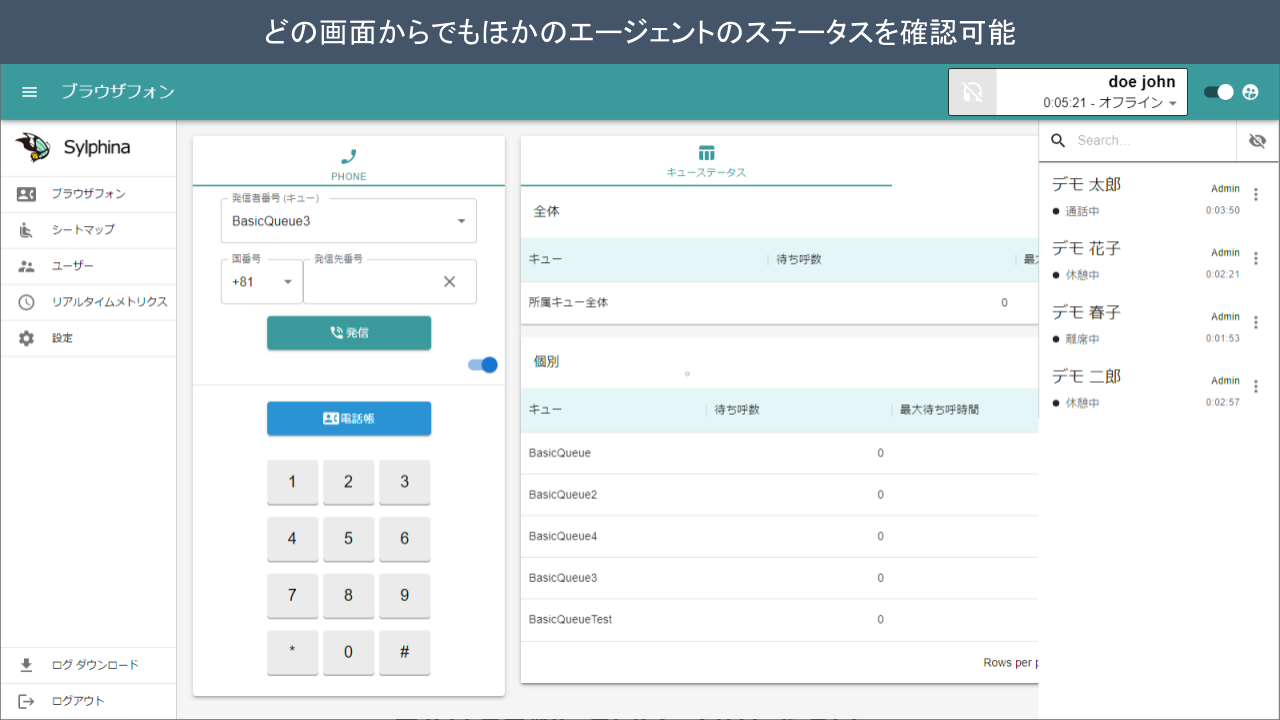
Task: Open the 電話帳 phonebook button
Action: click(349, 418)
